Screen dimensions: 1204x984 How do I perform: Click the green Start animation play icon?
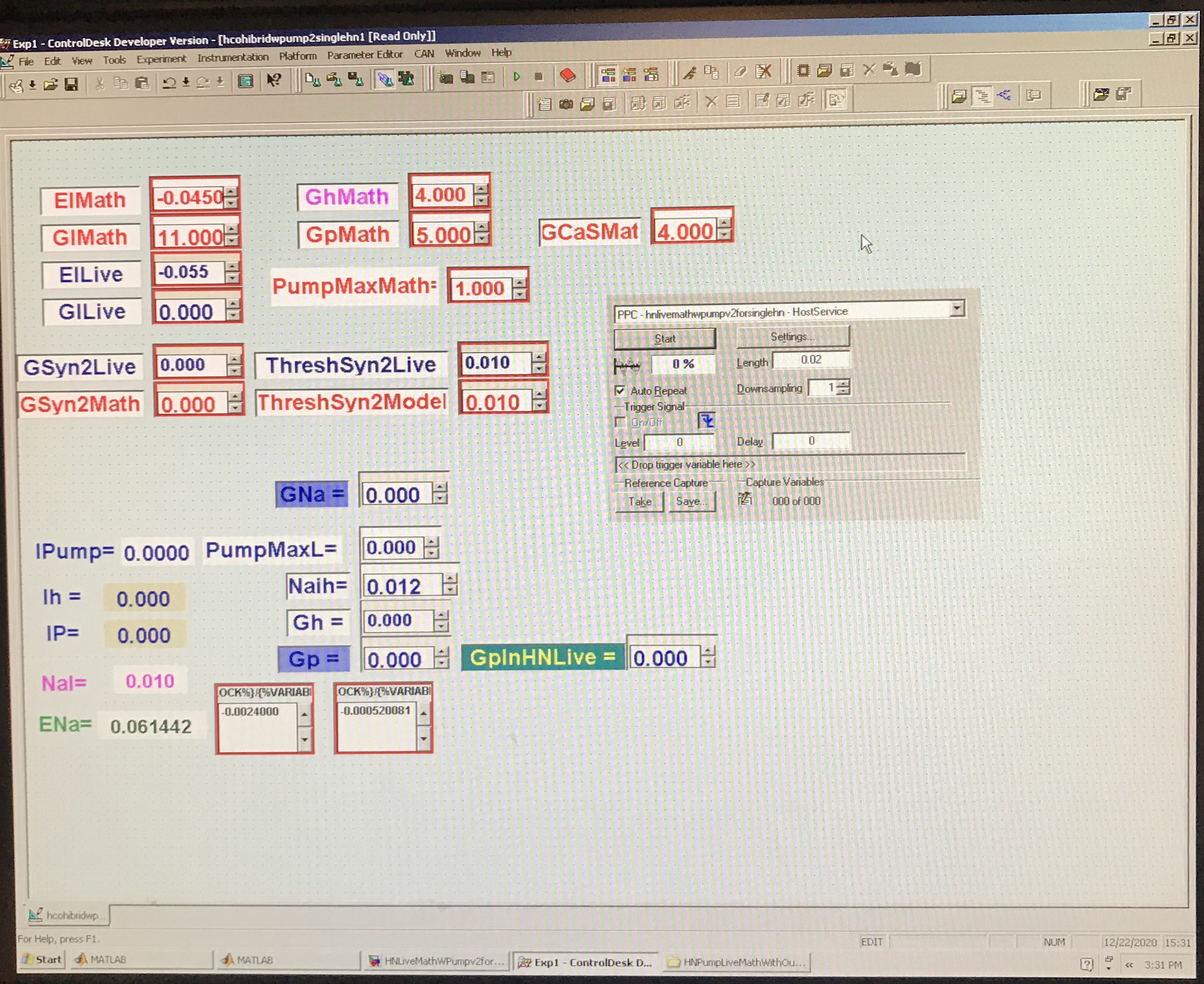pos(516,76)
